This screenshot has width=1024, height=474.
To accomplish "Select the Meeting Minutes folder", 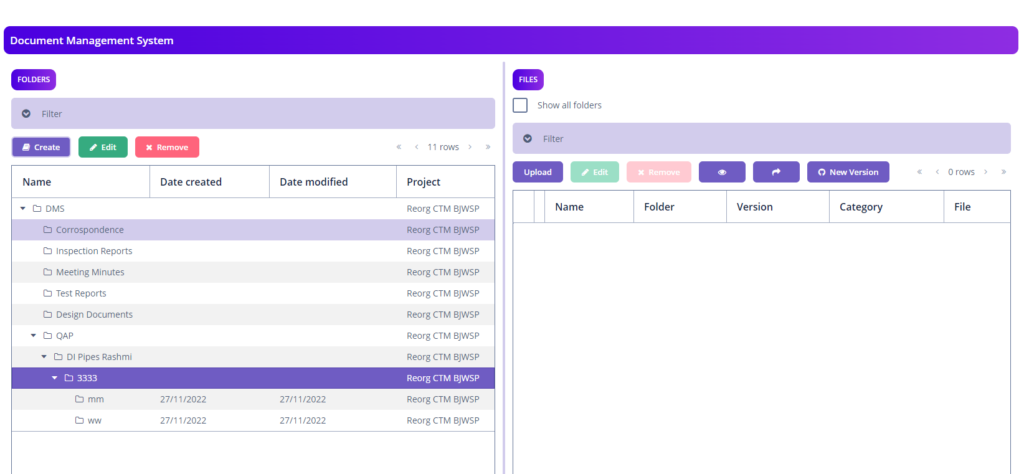I will click(90, 272).
